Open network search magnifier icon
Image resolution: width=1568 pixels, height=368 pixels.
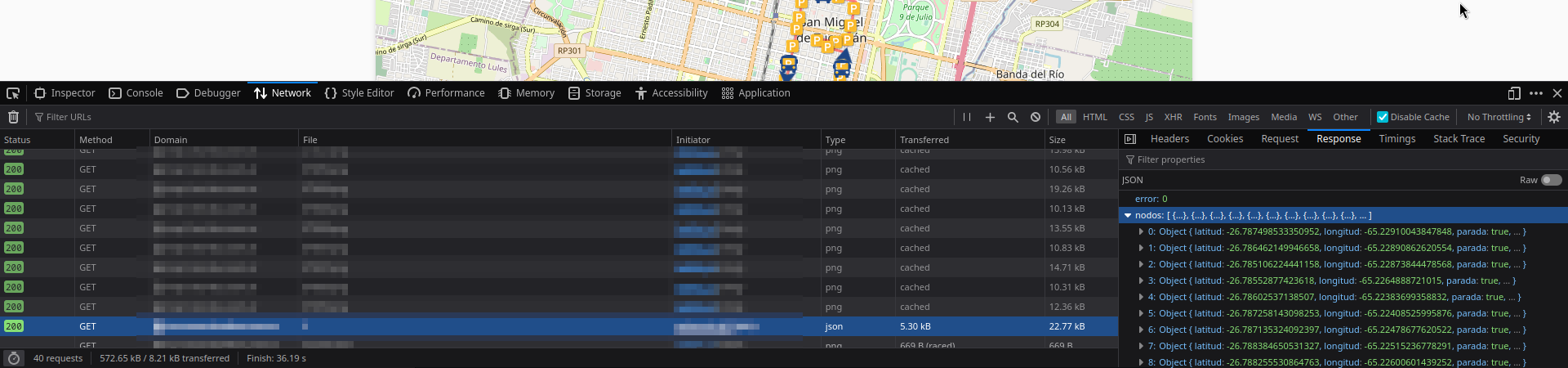[x=1013, y=117]
